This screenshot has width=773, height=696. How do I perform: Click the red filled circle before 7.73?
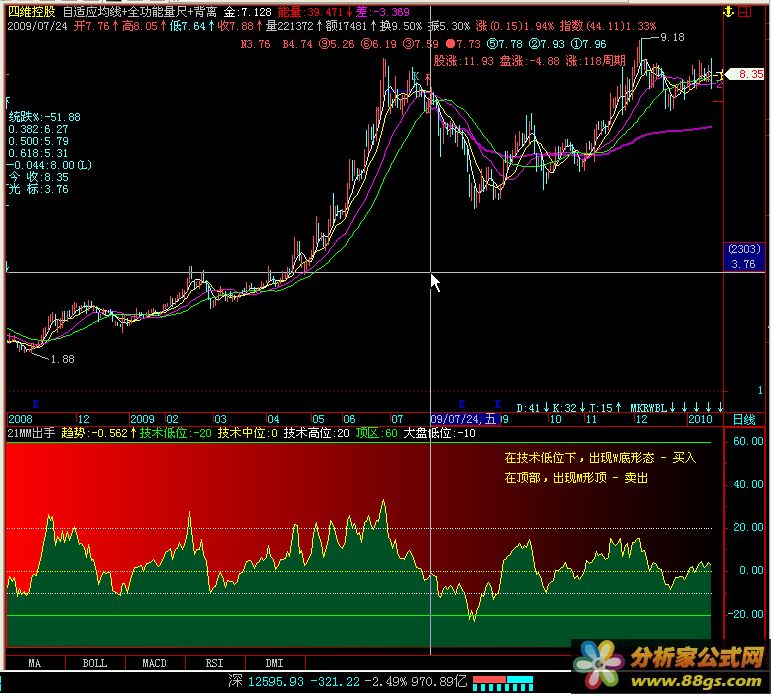click(451, 44)
